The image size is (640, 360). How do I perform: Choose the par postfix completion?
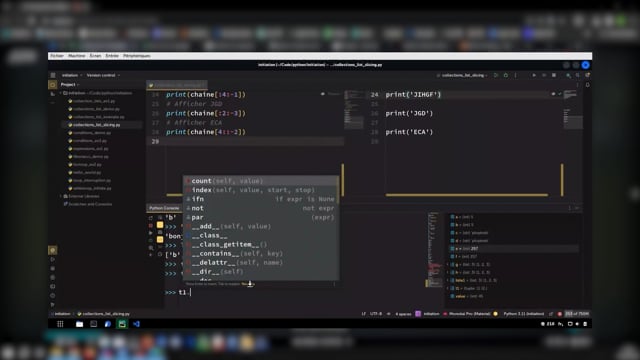[x=261, y=217]
